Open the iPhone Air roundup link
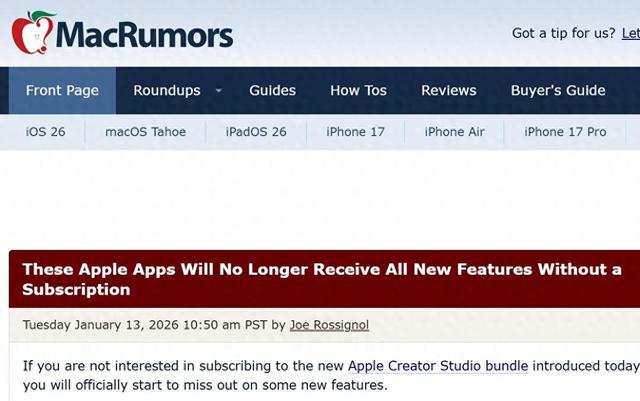 [454, 132]
